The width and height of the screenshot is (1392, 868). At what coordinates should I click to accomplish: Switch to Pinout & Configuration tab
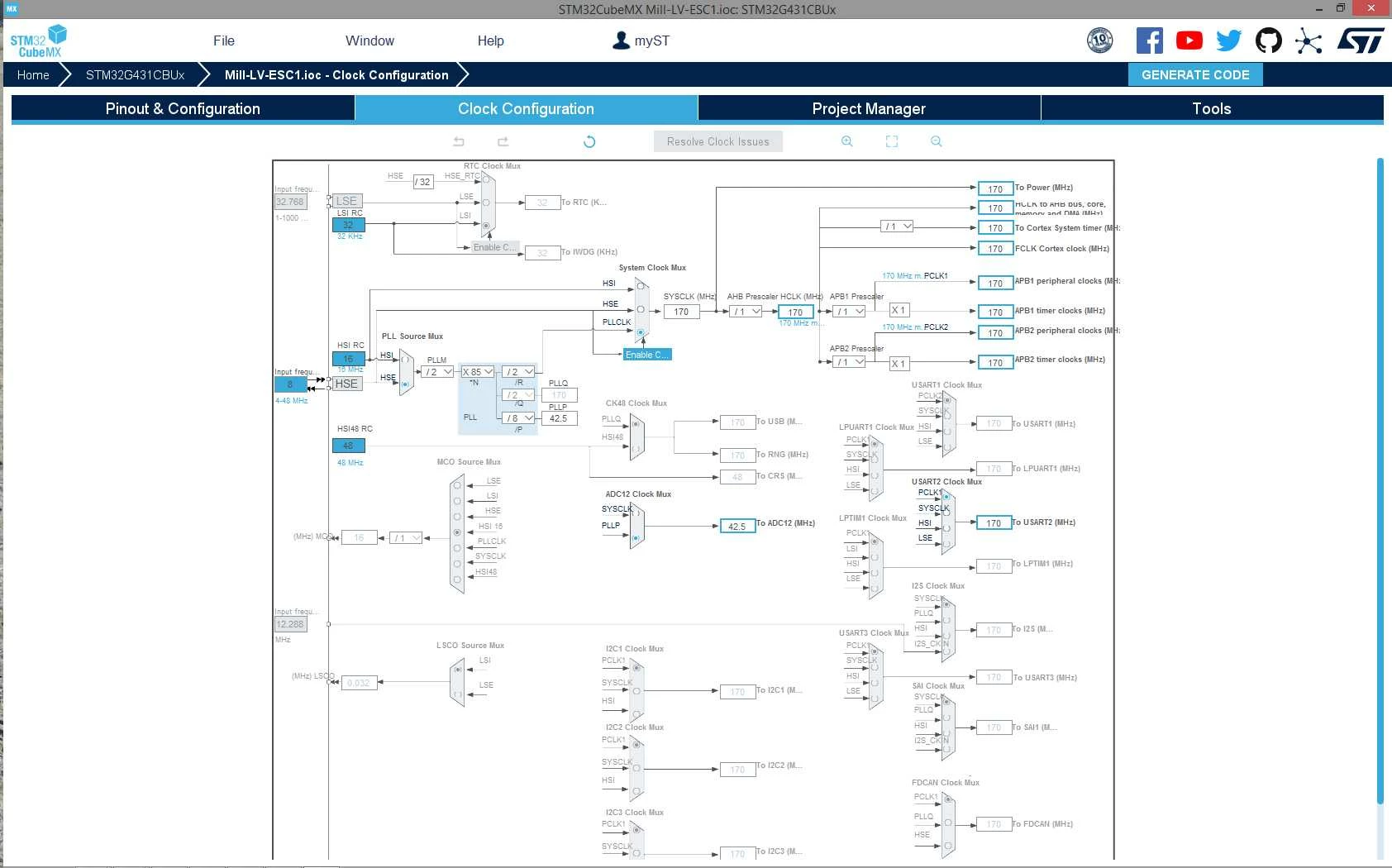click(x=183, y=109)
